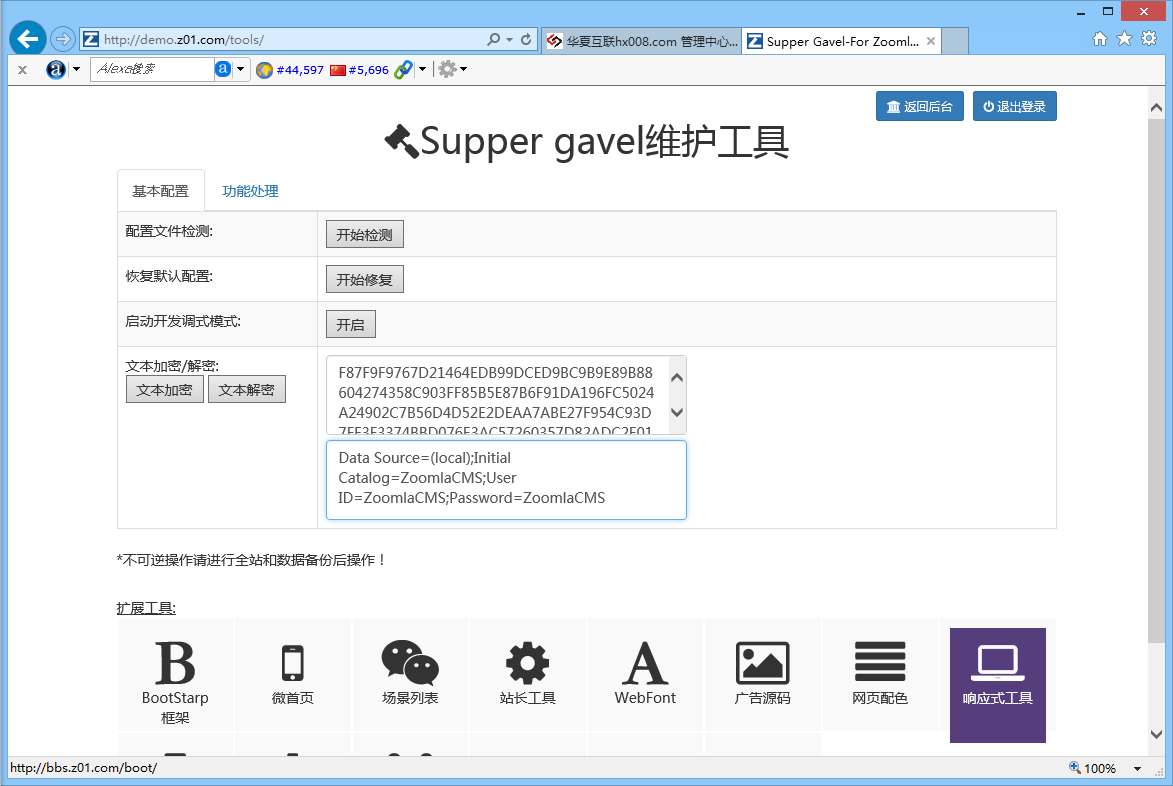Open the 响应式工具 laptop tile

point(998,685)
